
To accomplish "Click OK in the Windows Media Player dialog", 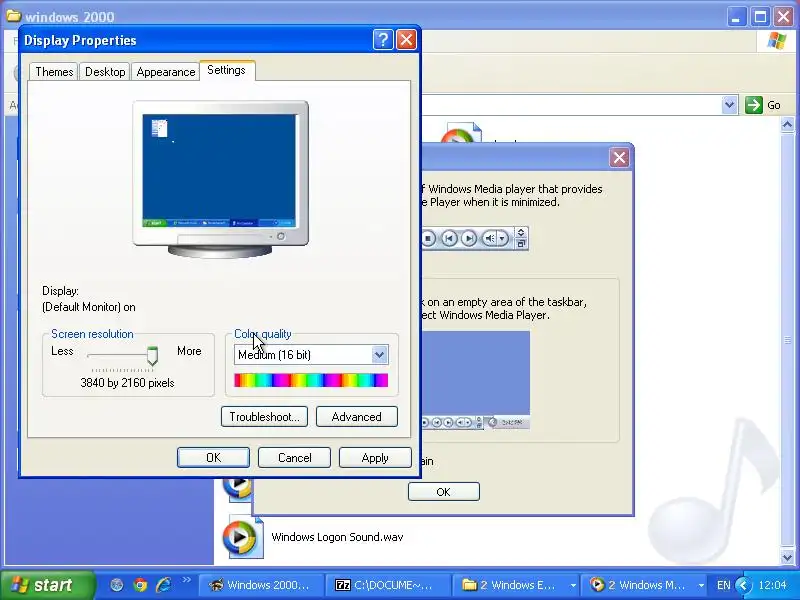I will [443, 492].
